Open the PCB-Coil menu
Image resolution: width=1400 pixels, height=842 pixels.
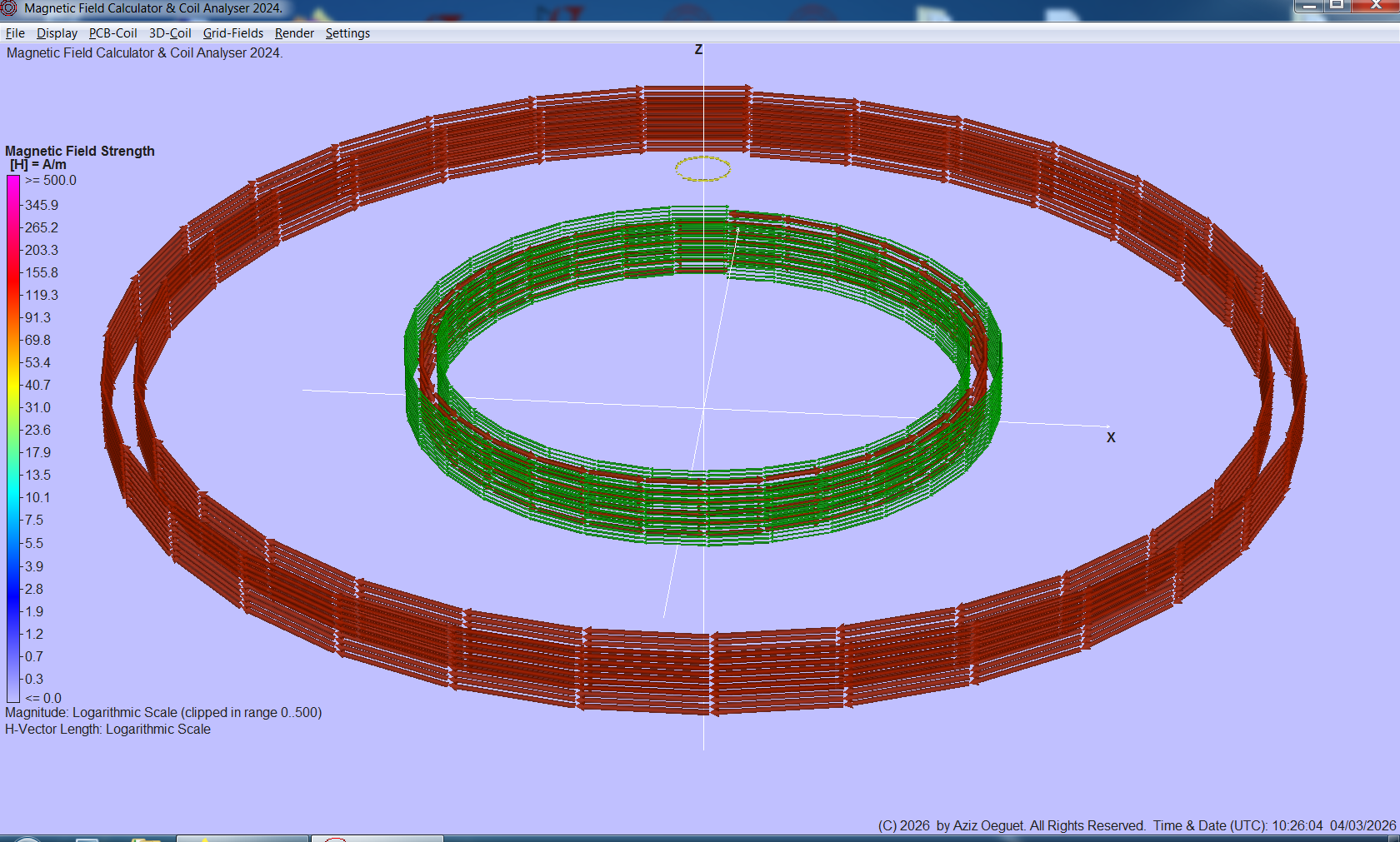pos(112,33)
